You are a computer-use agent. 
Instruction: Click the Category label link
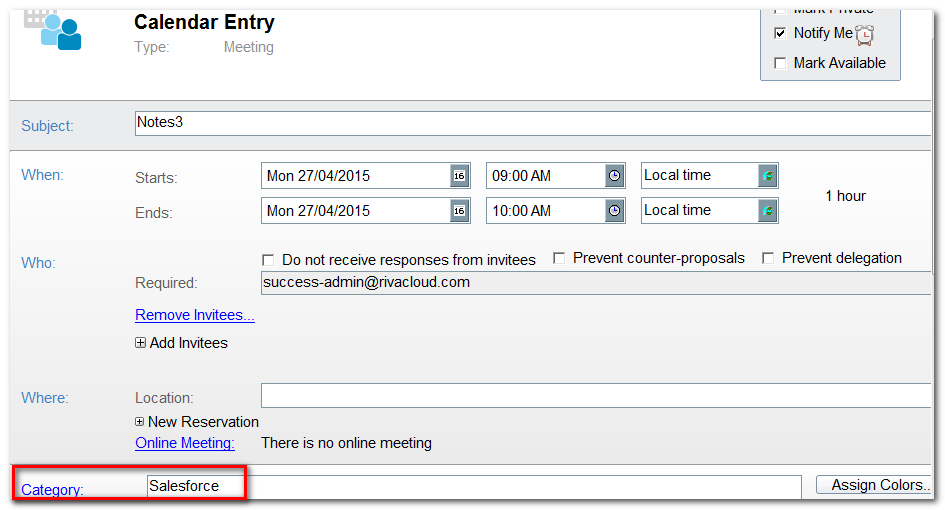pyautogui.click(x=52, y=490)
